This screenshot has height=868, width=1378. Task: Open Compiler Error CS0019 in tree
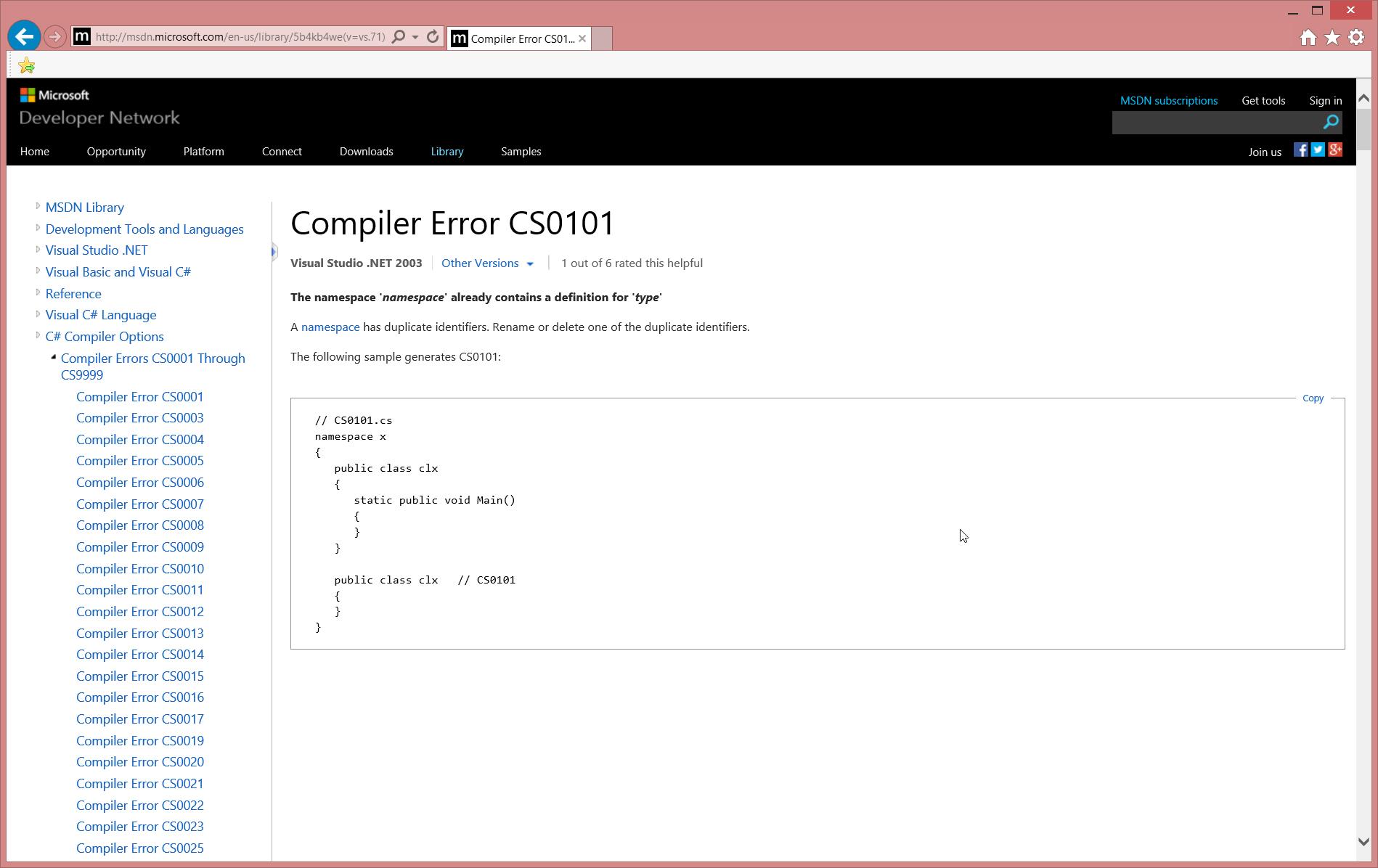(140, 740)
